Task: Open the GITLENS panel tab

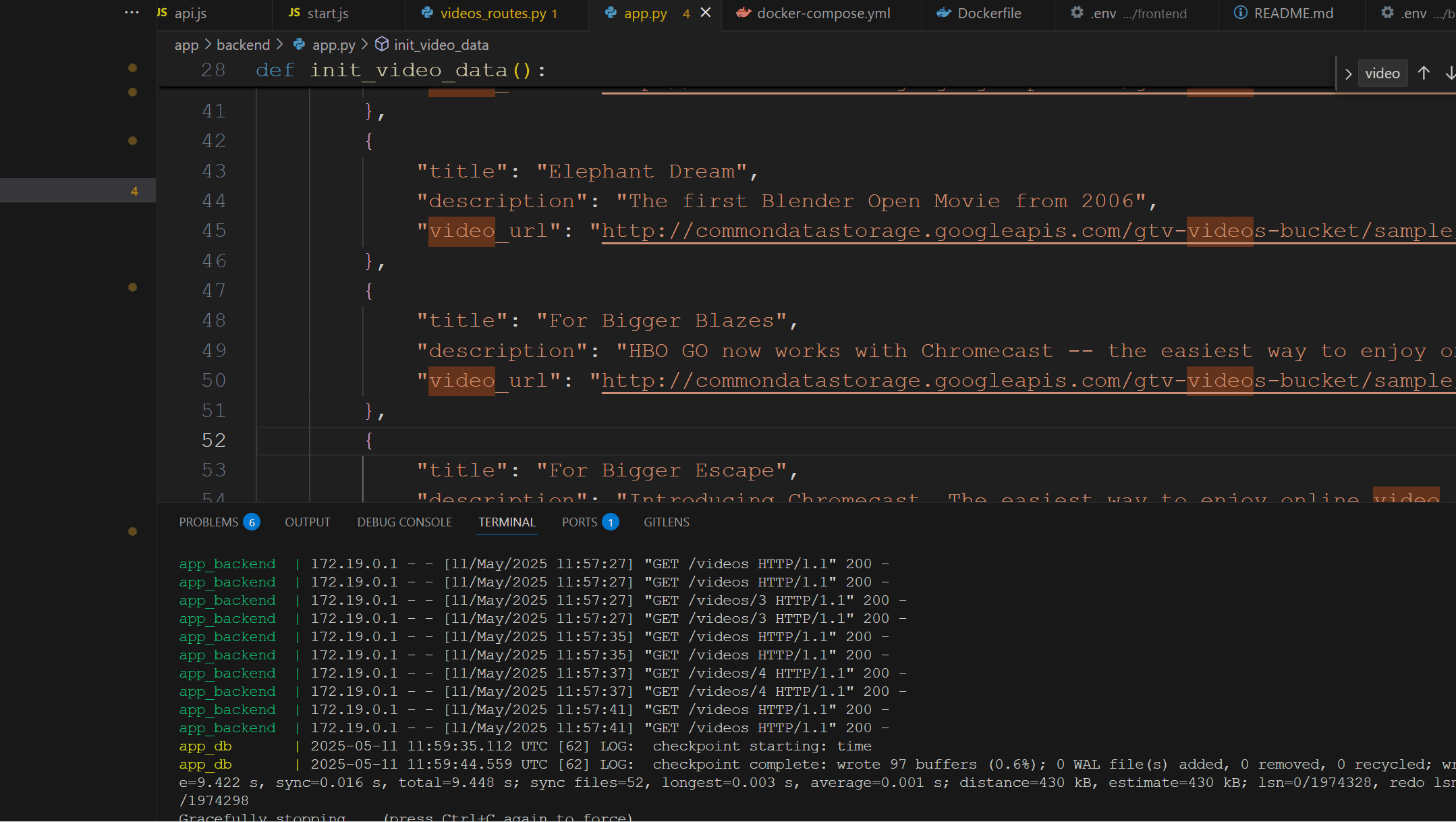Action: [x=666, y=522]
